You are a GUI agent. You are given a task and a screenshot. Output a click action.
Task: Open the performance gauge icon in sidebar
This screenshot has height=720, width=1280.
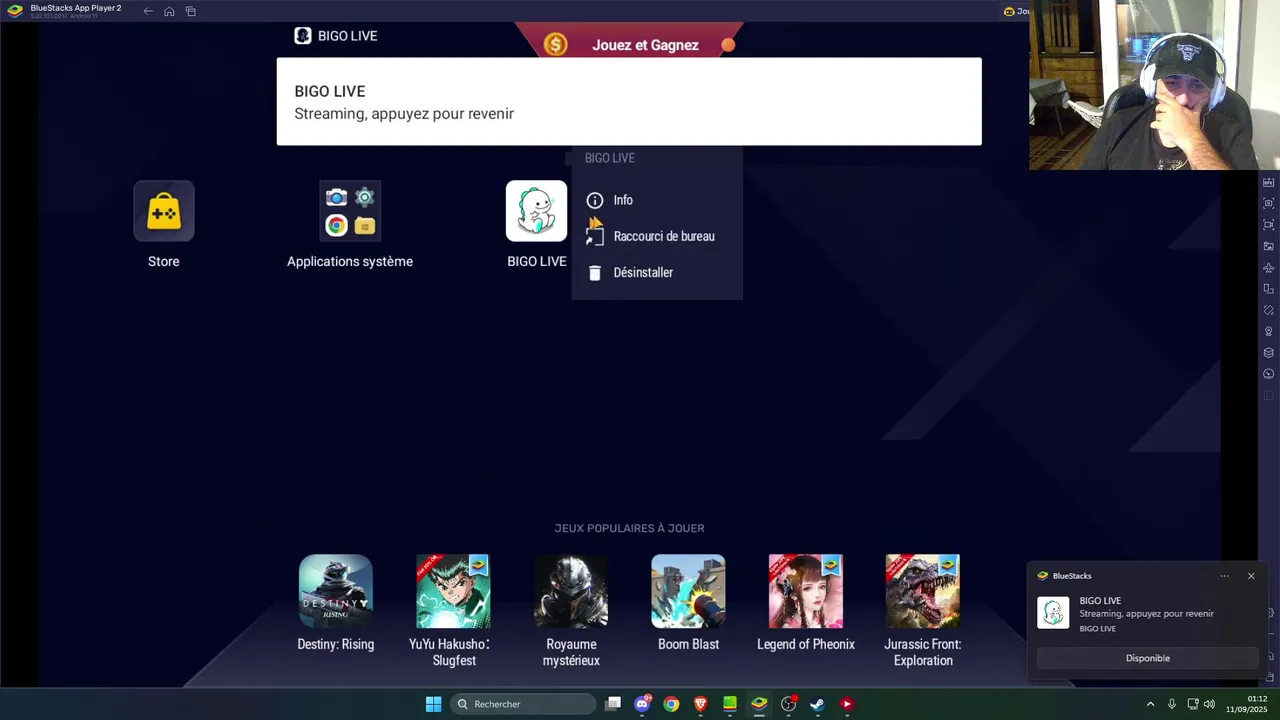tap(1269, 374)
